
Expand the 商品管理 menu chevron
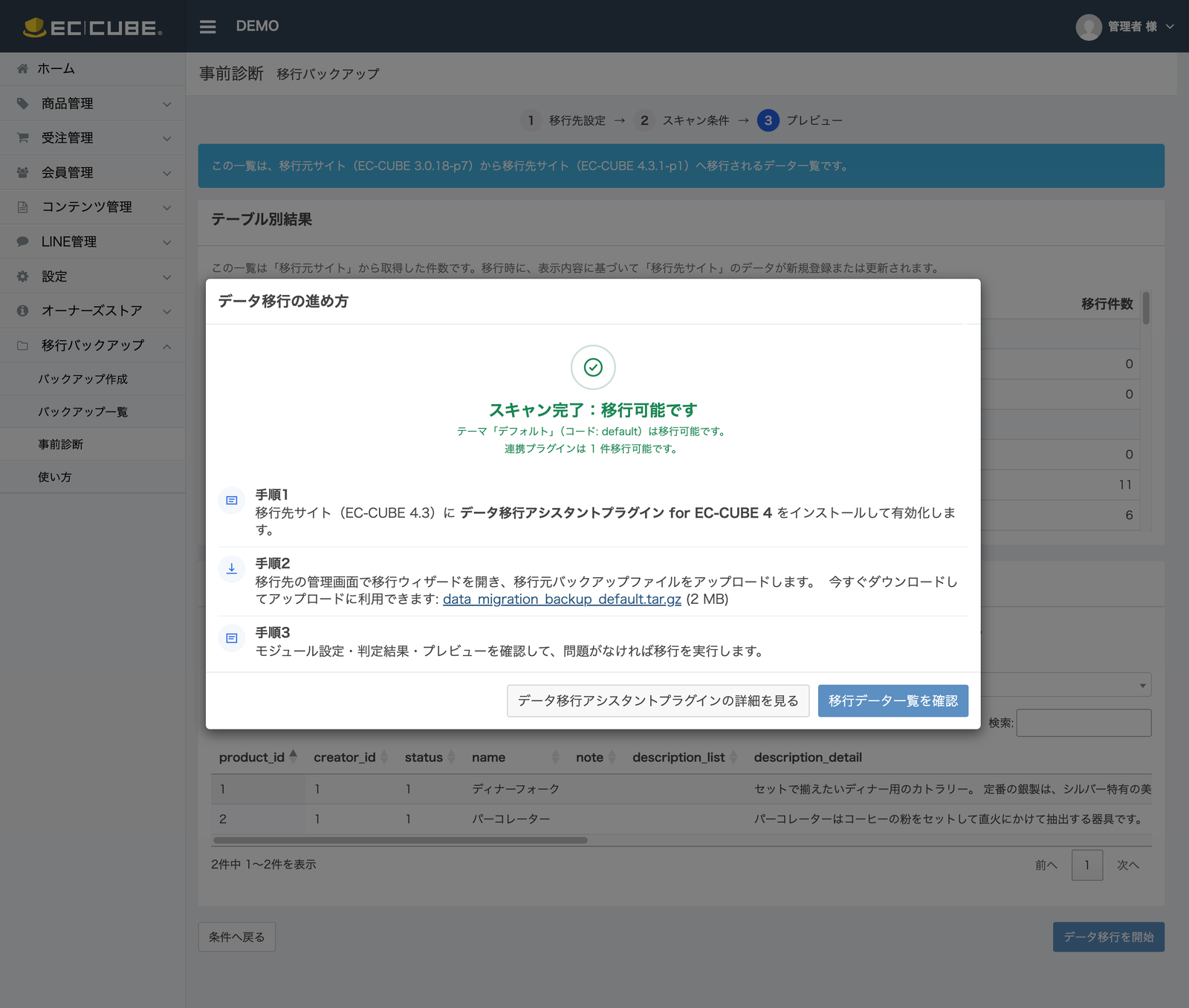[x=167, y=104]
